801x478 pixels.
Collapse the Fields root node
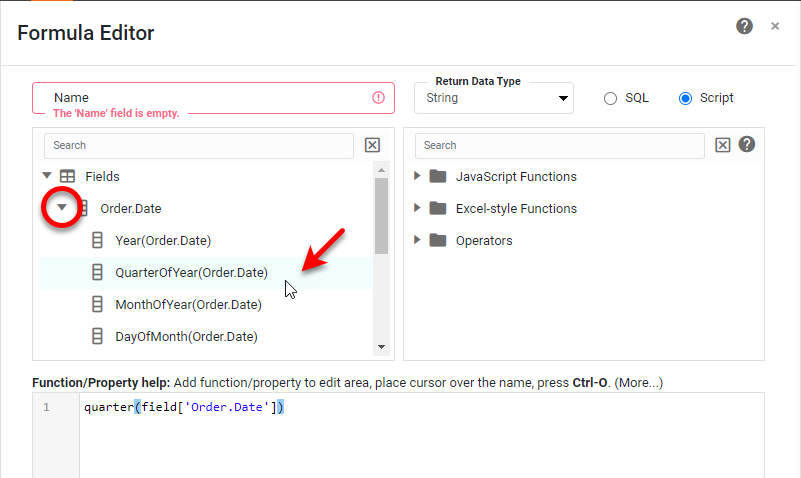[47, 176]
